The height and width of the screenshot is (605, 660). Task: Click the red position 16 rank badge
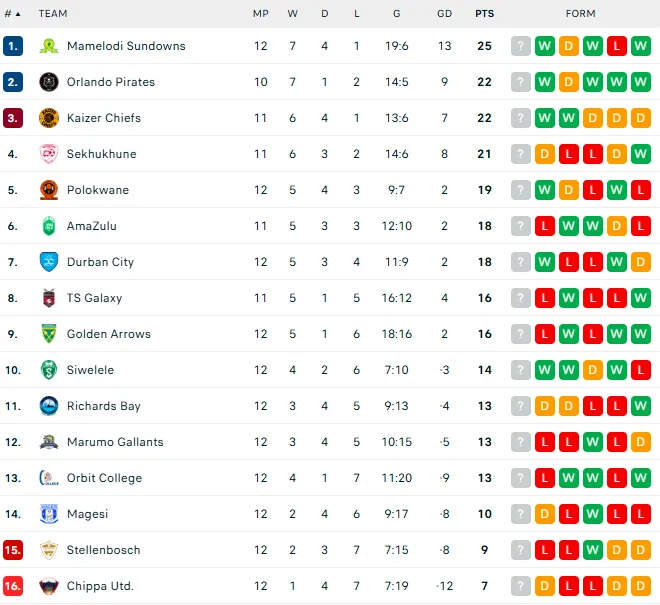(x=13, y=586)
